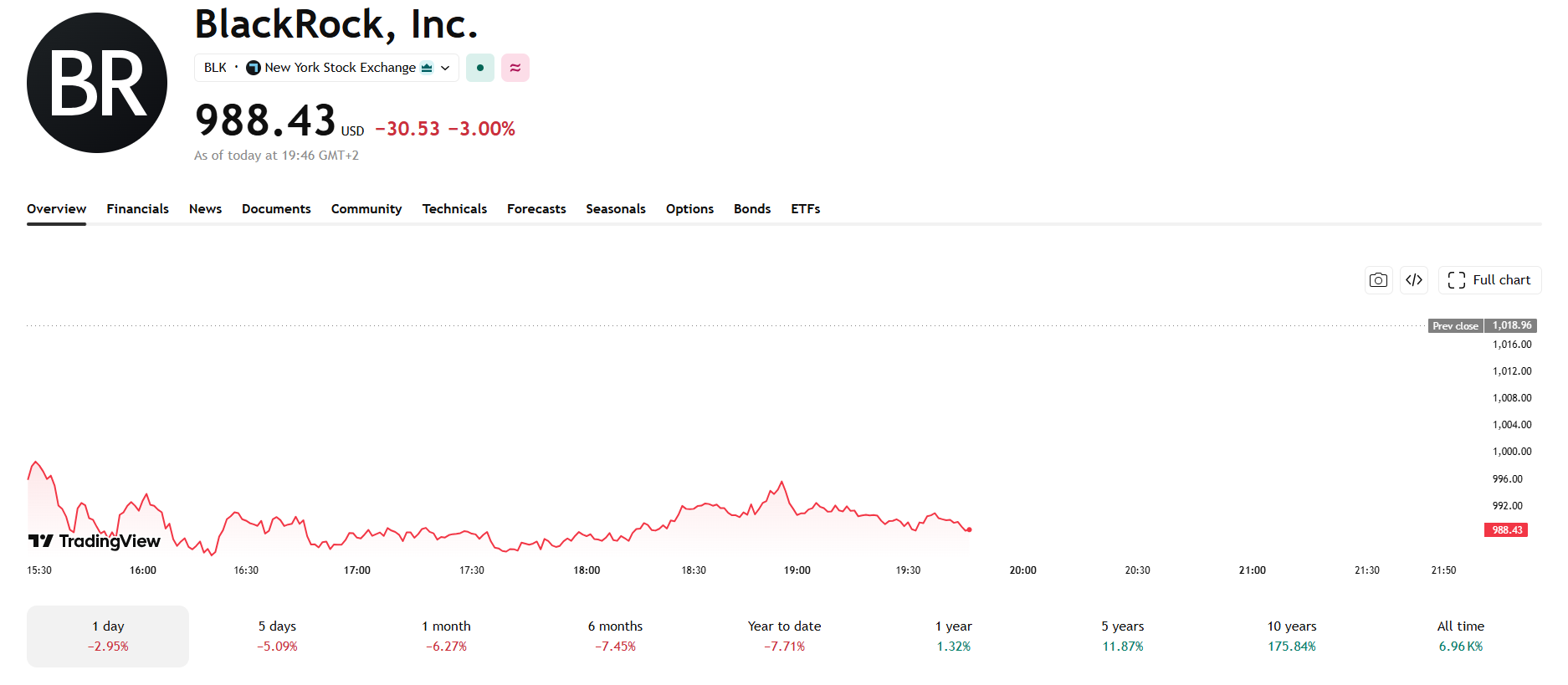Go to the Community tab
Image resolution: width=1568 pixels, height=685 pixels.
tap(366, 209)
